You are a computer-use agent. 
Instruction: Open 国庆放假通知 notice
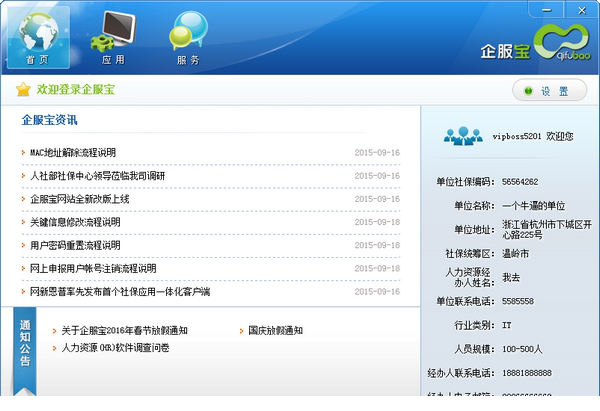point(275,330)
